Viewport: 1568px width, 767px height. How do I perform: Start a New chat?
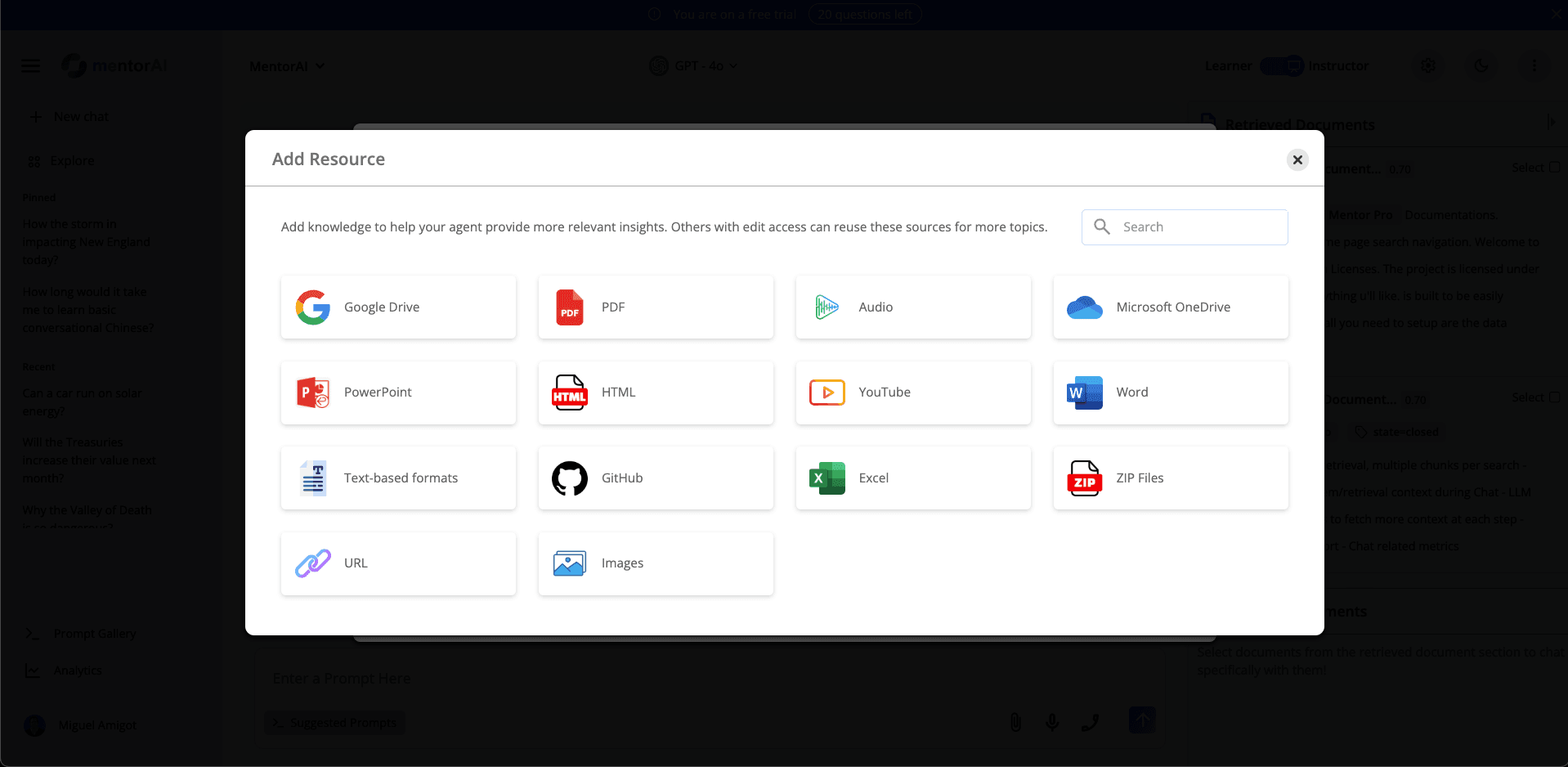click(80, 116)
